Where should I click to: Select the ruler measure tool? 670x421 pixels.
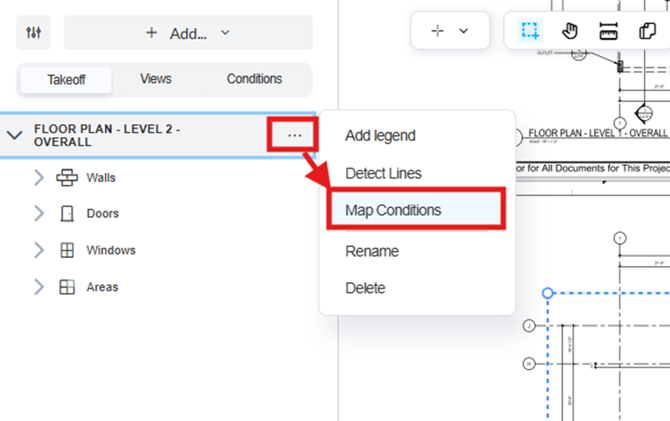coord(609,31)
